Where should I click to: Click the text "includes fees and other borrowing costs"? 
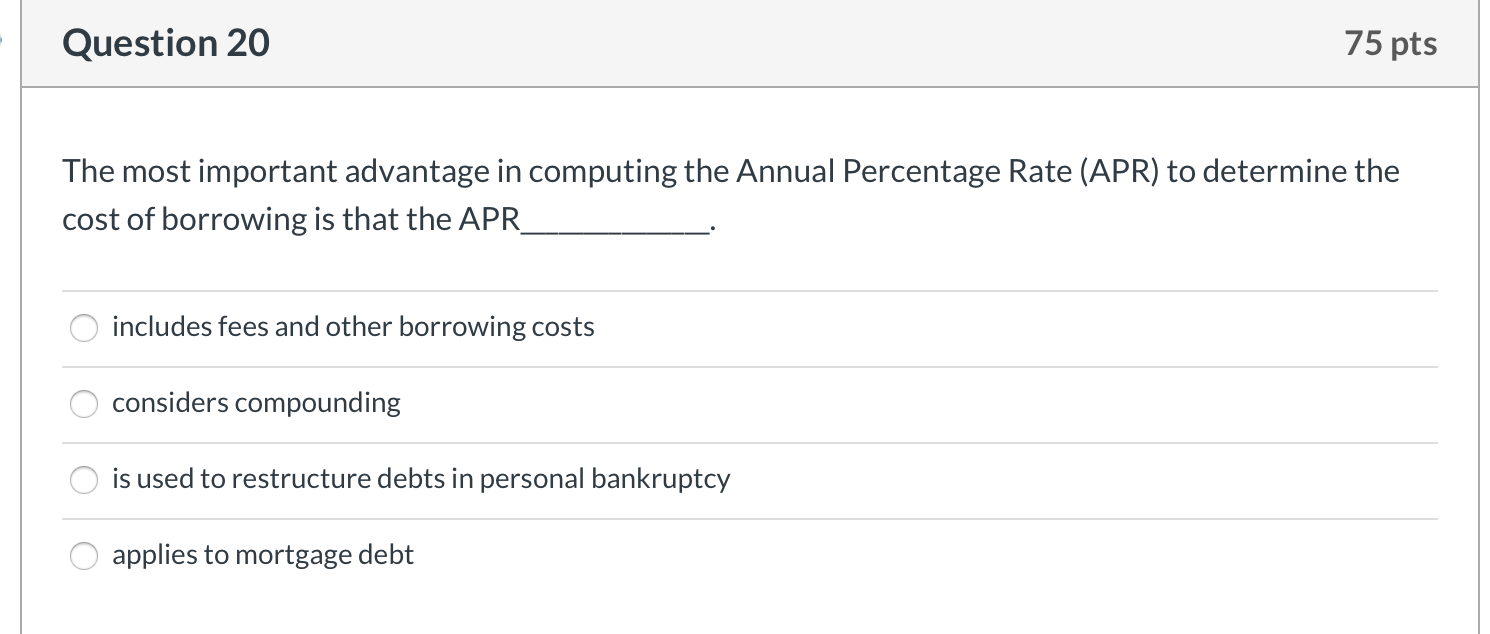click(x=353, y=327)
